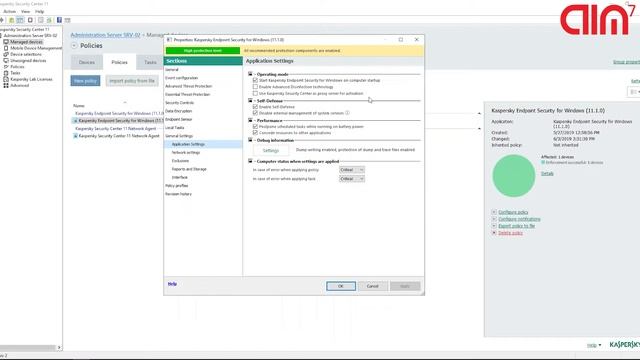Click the back arrow toolbar icon
The width and height of the screenshot is (640, 360).
(x=2, y=20)
